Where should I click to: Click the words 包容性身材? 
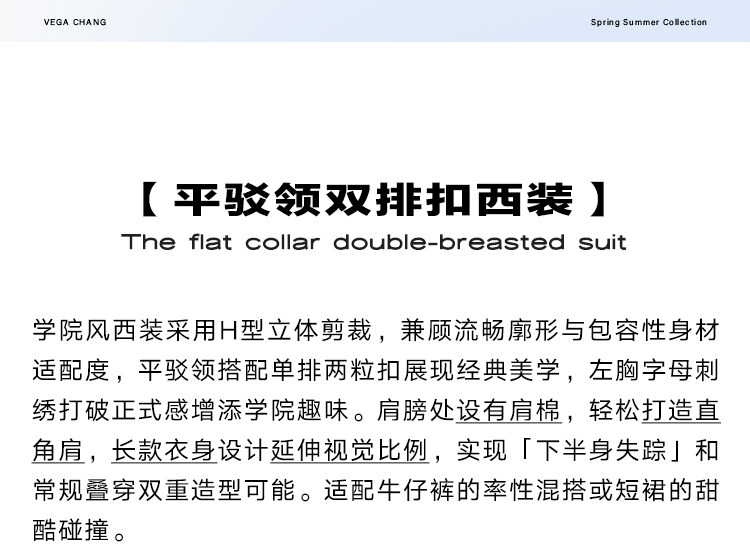point(653,331)
